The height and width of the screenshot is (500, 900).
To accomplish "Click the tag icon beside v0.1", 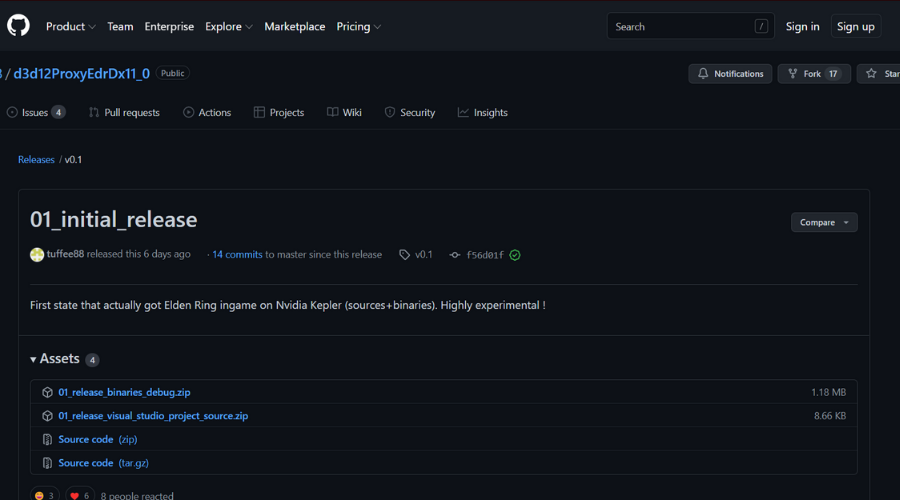I will point(405,254).
